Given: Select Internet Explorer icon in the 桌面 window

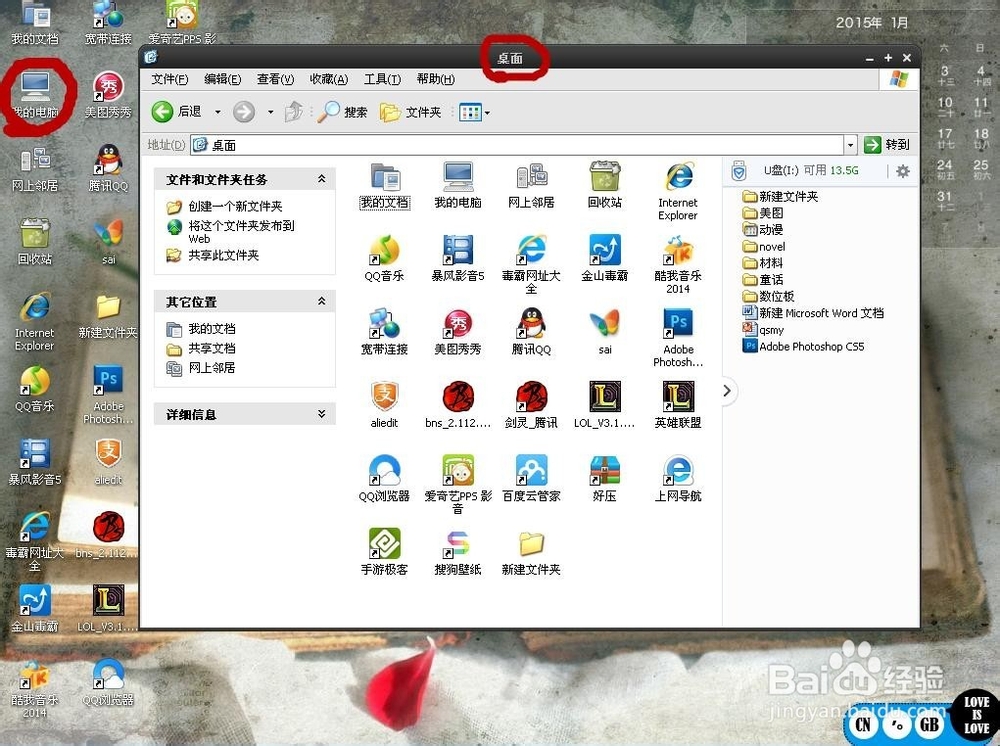Looking at the screenshot, I should click(x=678, y=191).
